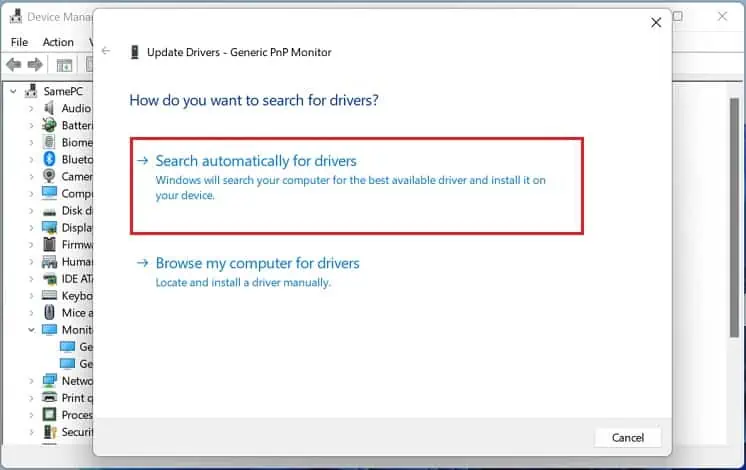Image resolution: width=746 pixels, height=470 pixels.
Task: Click the Forward toolbar arrow in Device Manager
Action: click(x=35, y=64)
